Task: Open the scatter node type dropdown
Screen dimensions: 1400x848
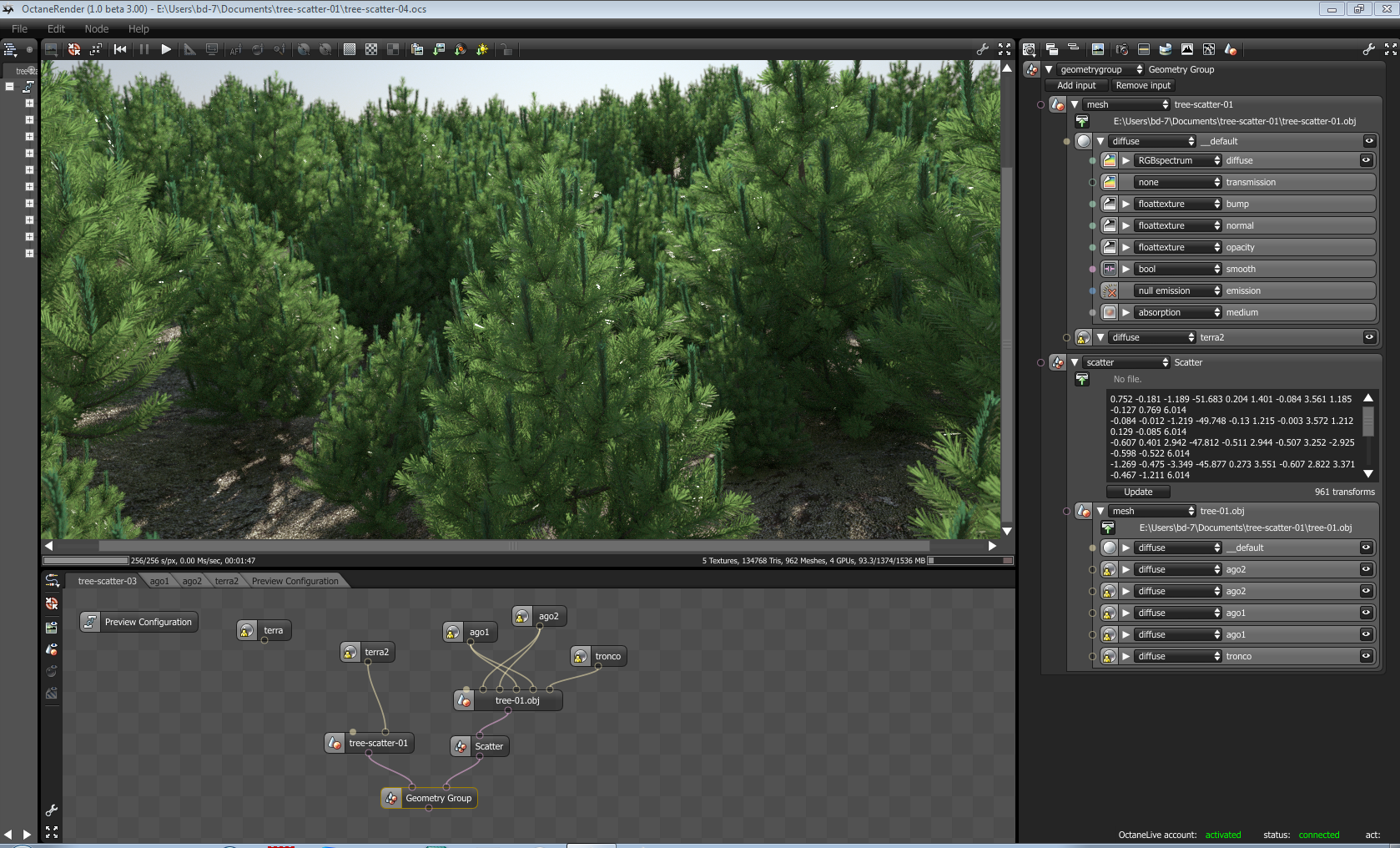Action: point(1126,362)
